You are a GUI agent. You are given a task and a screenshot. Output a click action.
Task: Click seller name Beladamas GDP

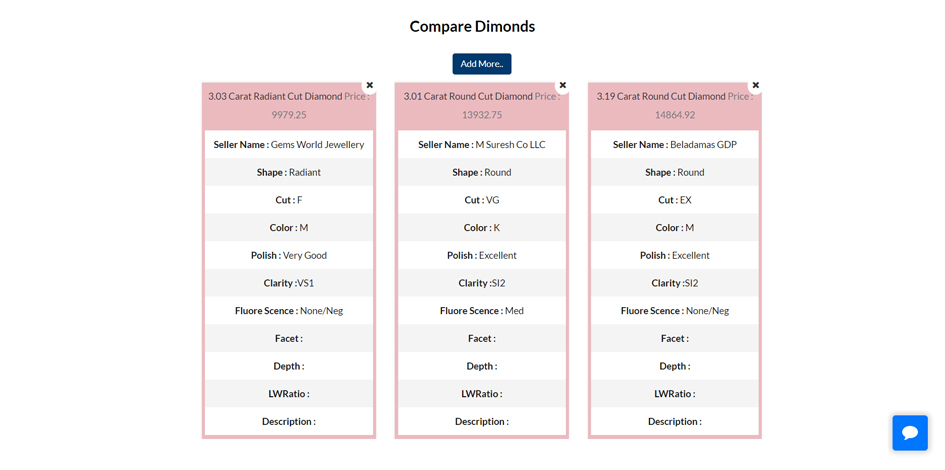[x=703, y=145]
